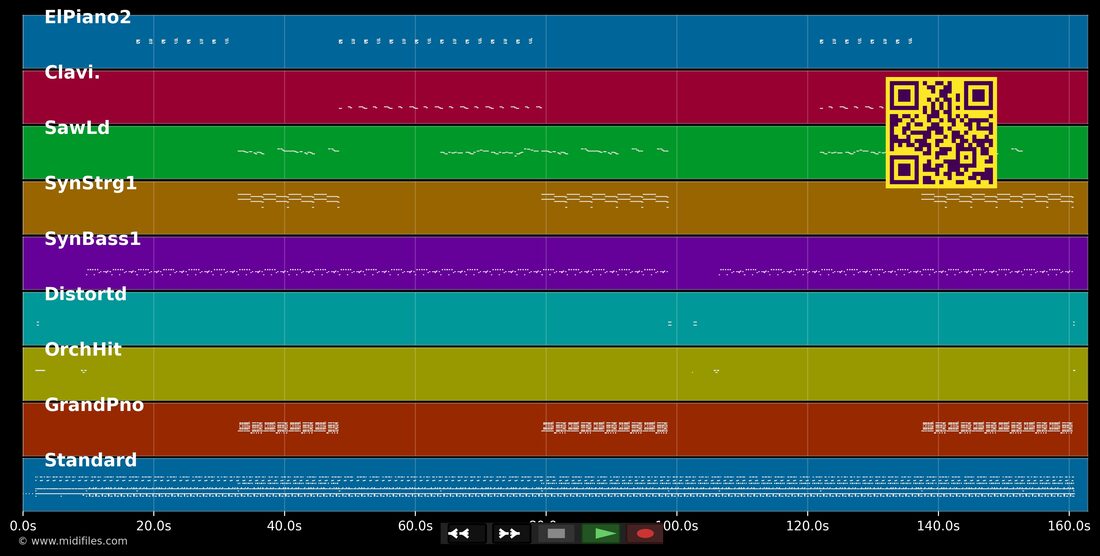Stop playback with the gray square button
Viewport: 1100px width, 556px height.
(x=556, y=534)
